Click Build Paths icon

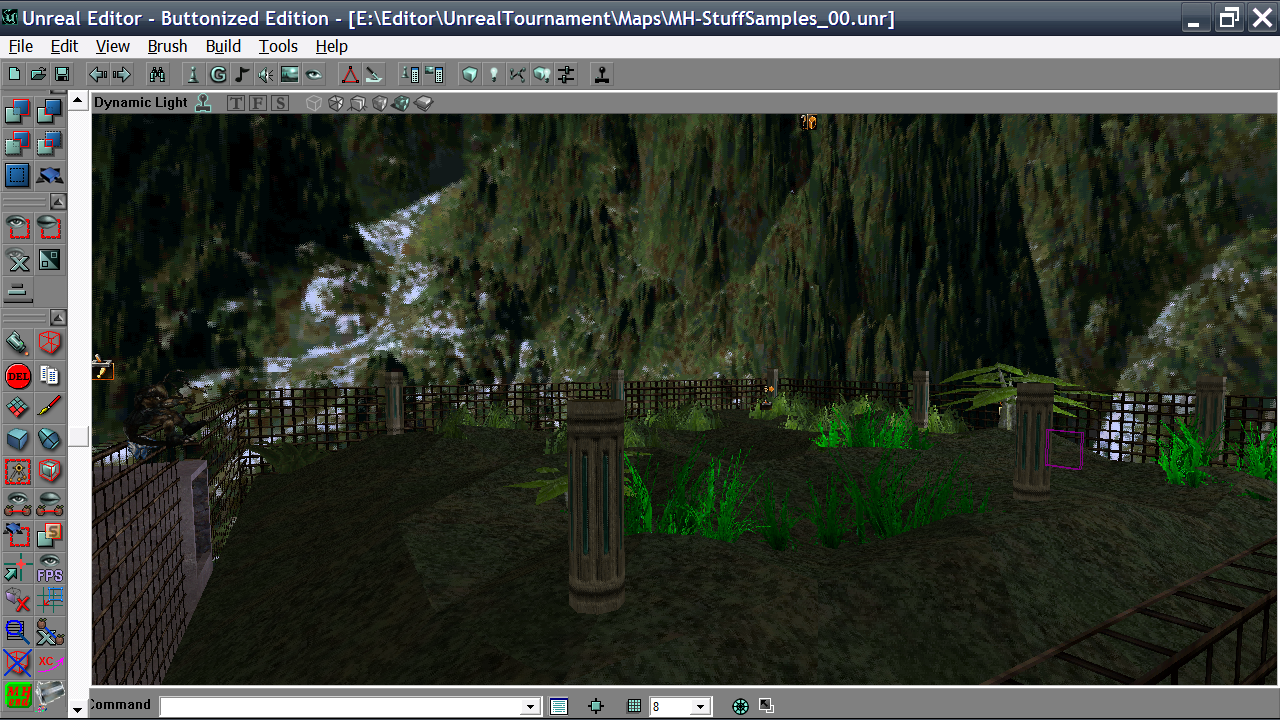click(518, 74)
